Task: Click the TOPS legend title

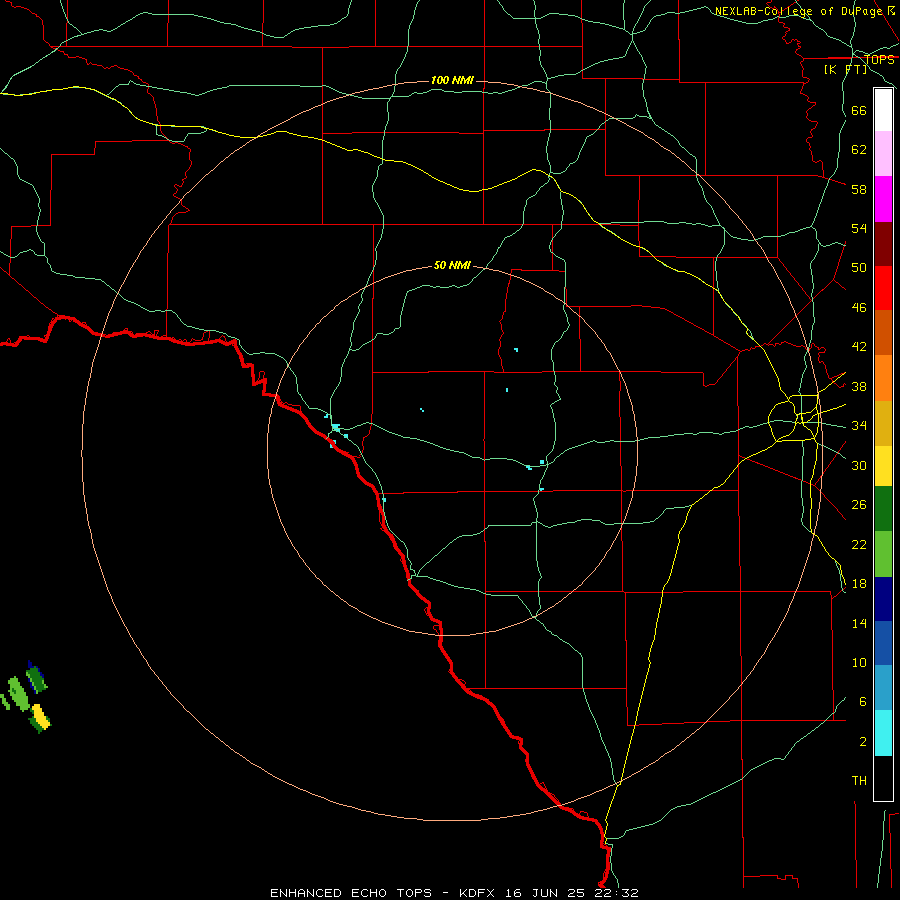Action: (879, 59)
